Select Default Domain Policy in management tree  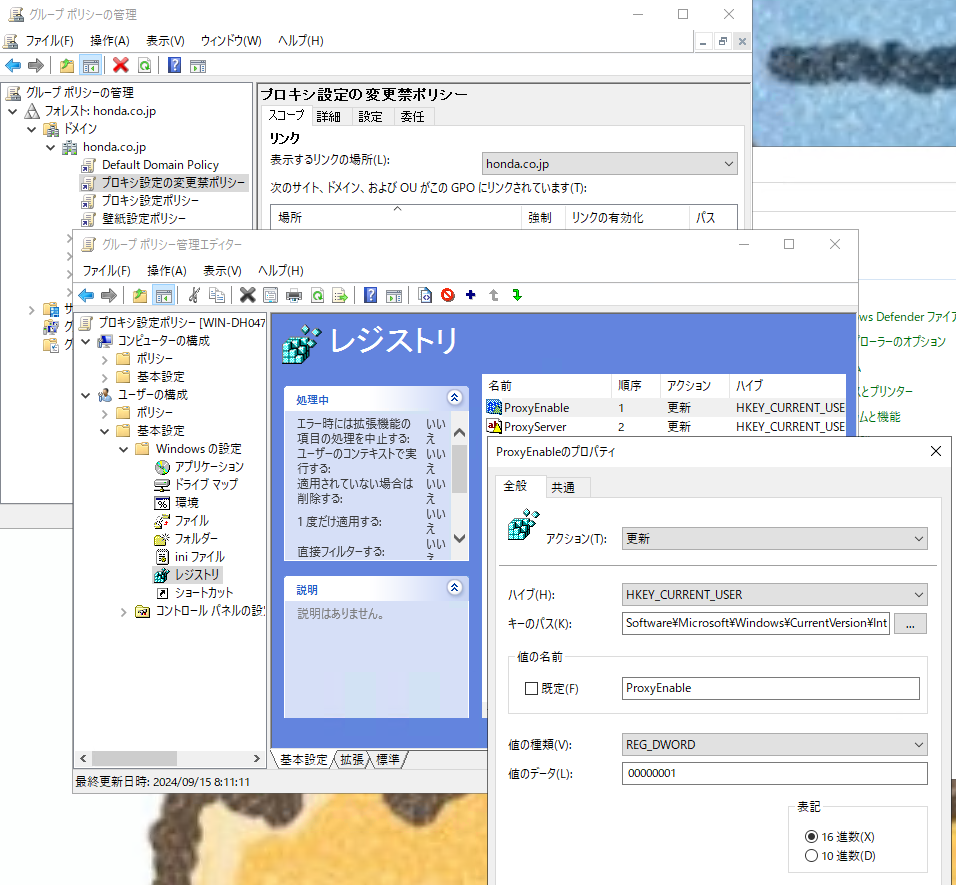coord(160,165)
